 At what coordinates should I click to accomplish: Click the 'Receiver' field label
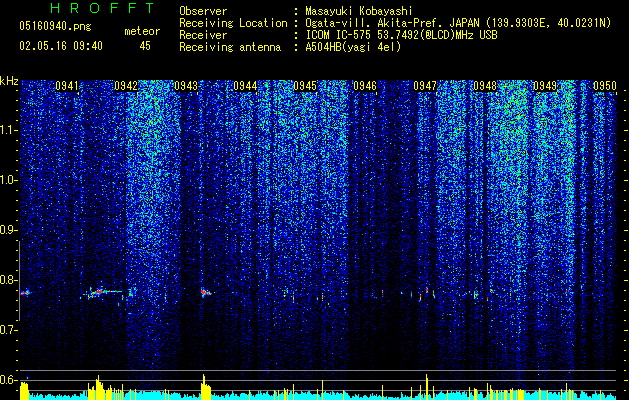point(203,35)
